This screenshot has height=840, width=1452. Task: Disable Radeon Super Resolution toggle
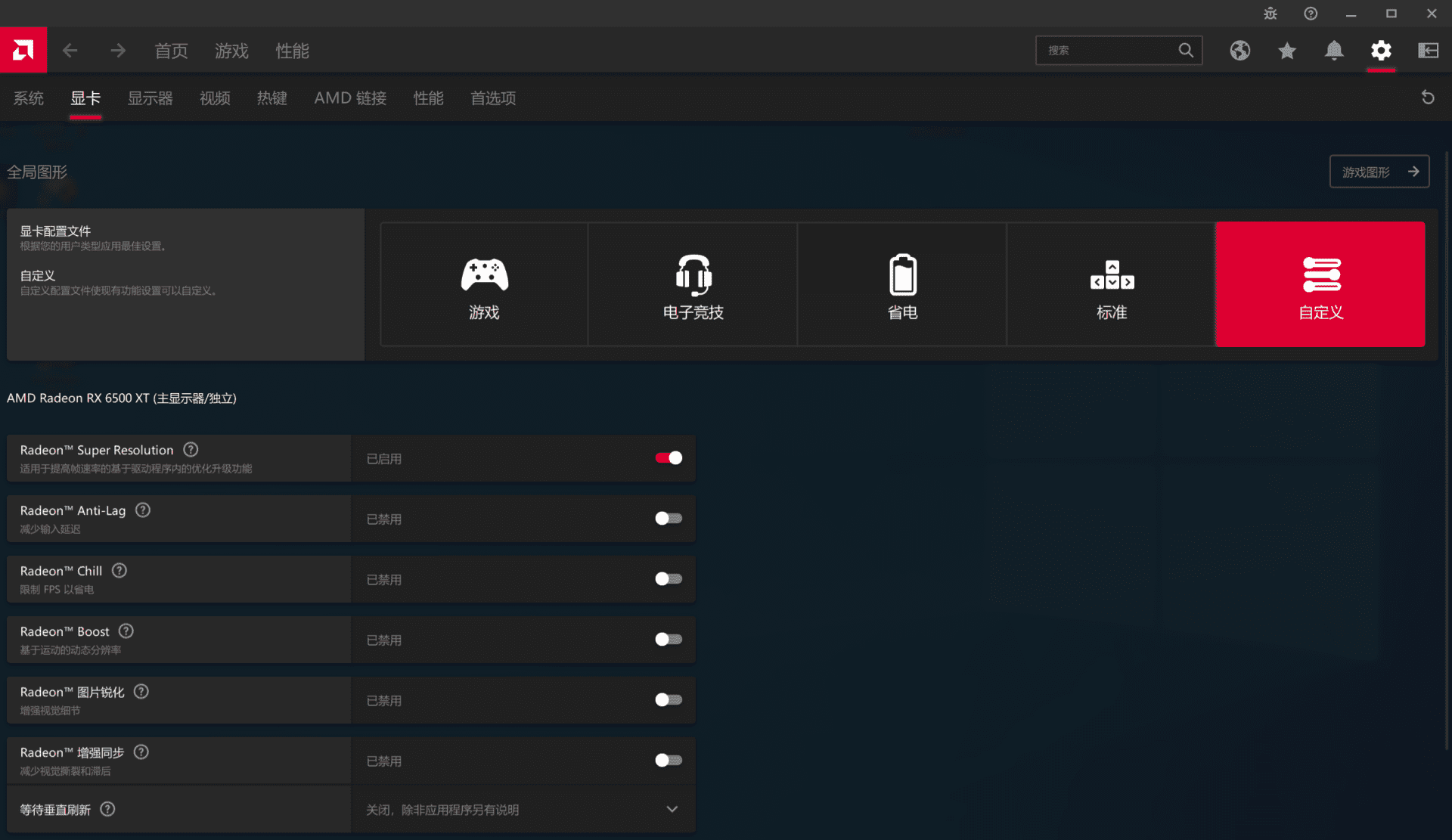[x=669, y=458]
